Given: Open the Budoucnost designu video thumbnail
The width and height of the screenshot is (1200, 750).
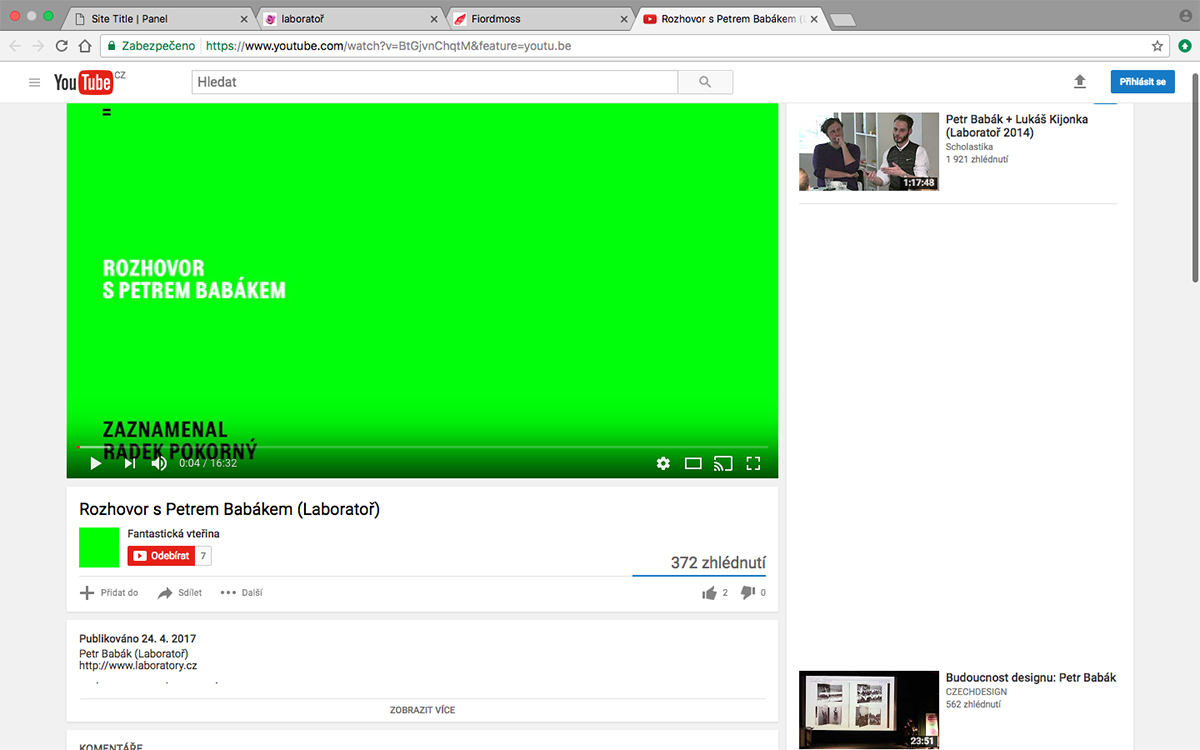Looking at the screenshot, I should click(869, 710).
